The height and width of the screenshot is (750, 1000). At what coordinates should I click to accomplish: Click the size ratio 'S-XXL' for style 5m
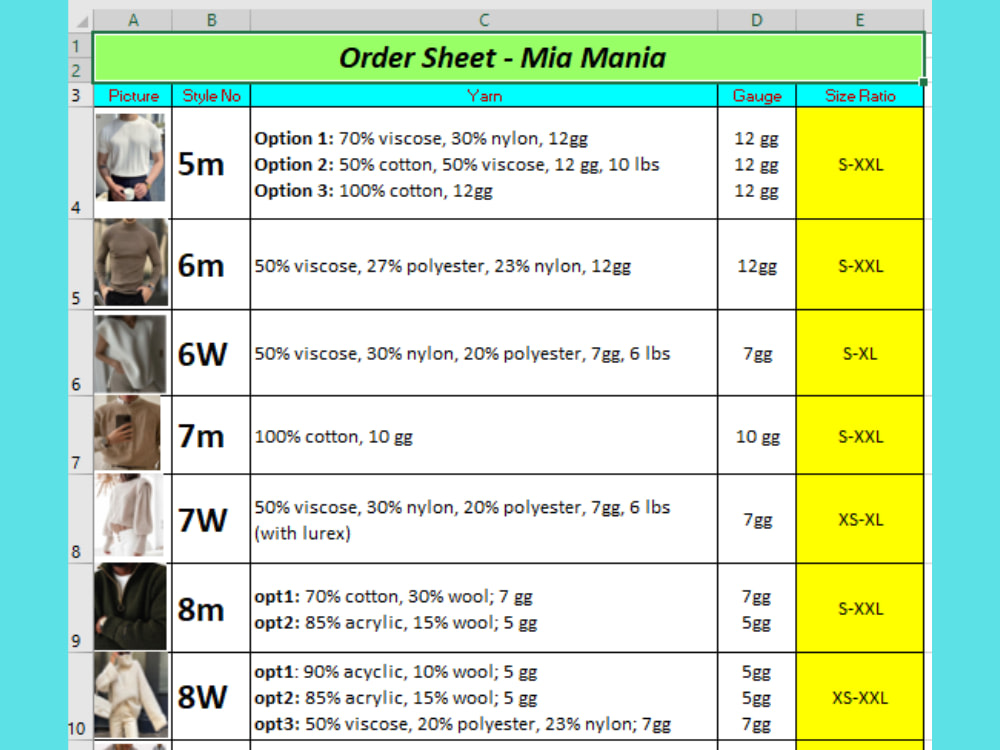[860, 163]
